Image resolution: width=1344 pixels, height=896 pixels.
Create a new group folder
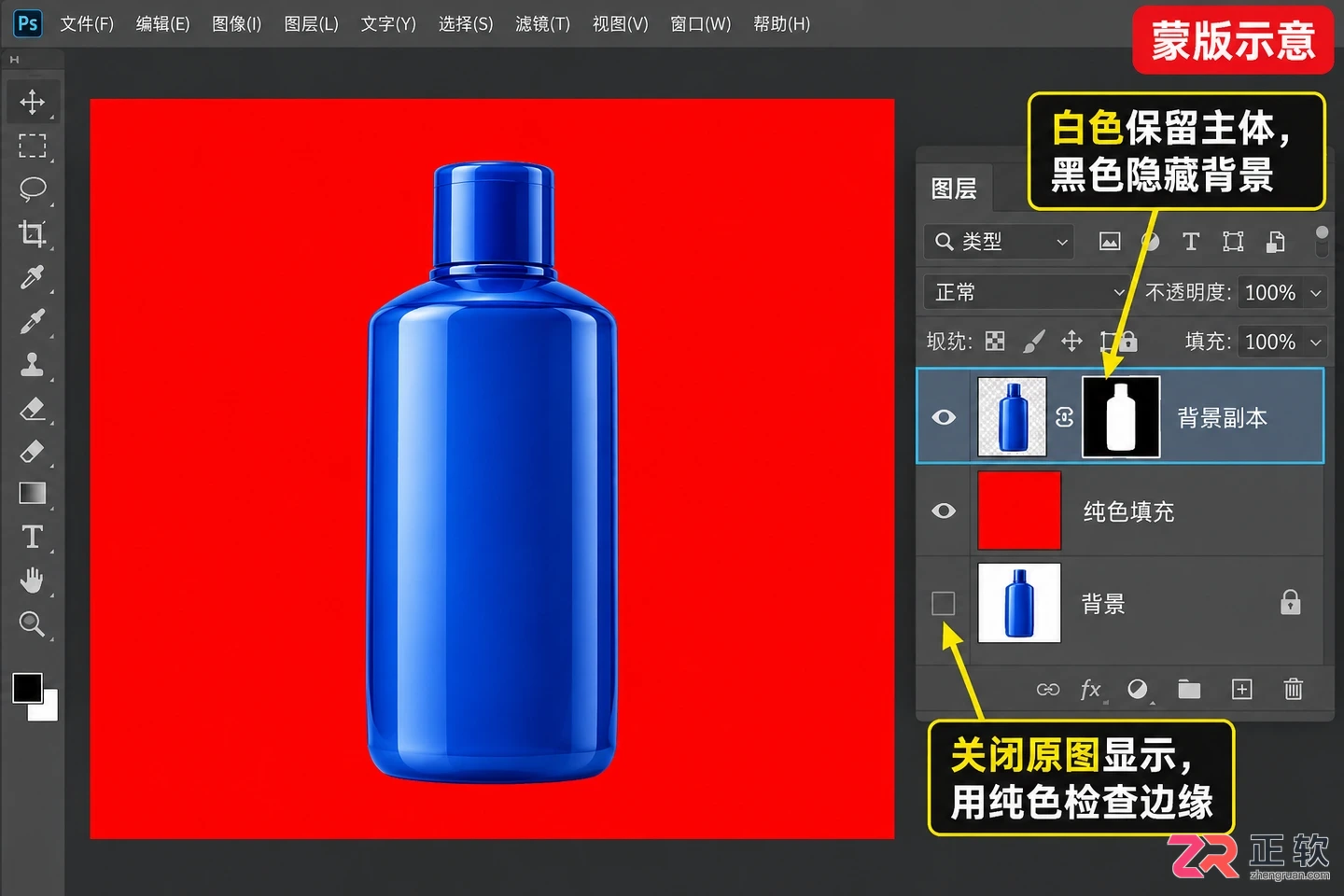click(1189, 690)
